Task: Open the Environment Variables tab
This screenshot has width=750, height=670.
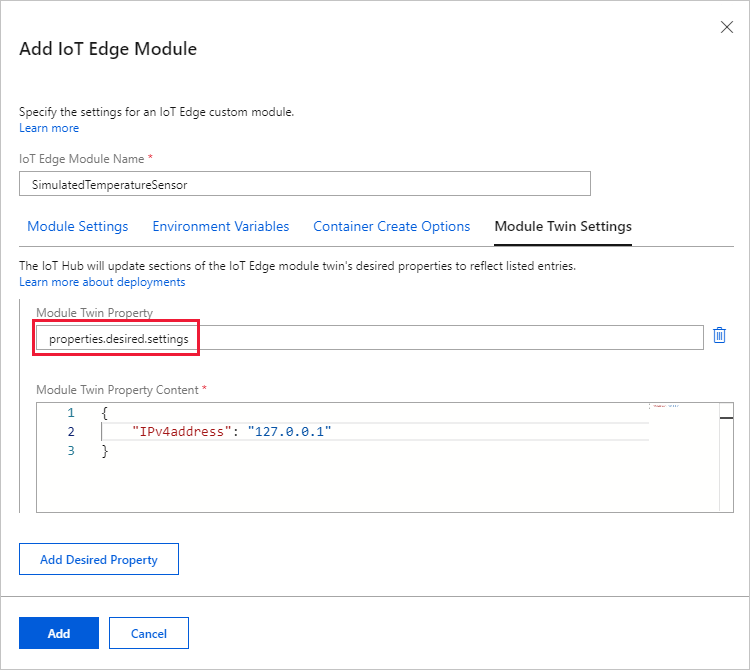Action: click(221, 226)
